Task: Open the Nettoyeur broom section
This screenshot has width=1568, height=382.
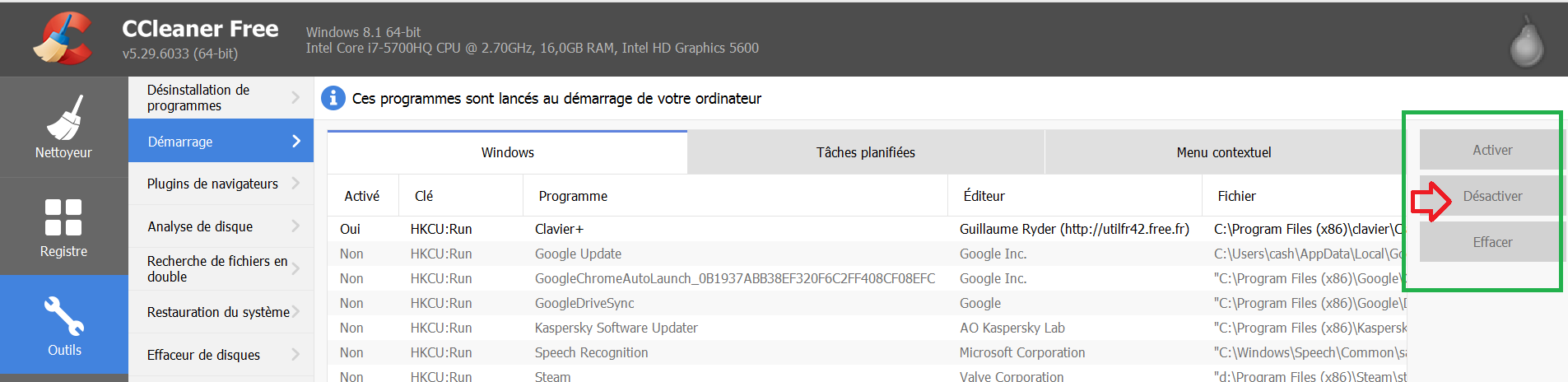Action: [x=63, y=127]
